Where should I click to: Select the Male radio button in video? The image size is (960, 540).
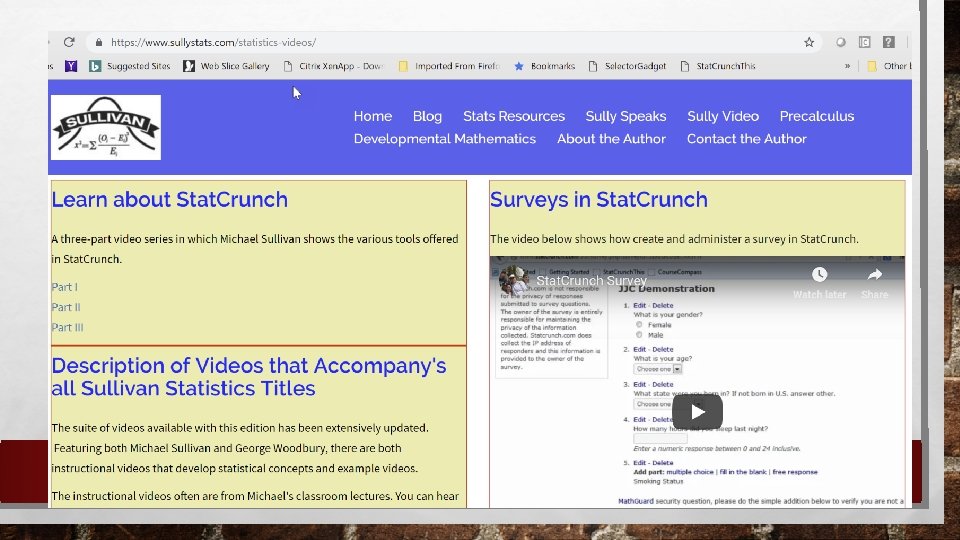[639, 335]
